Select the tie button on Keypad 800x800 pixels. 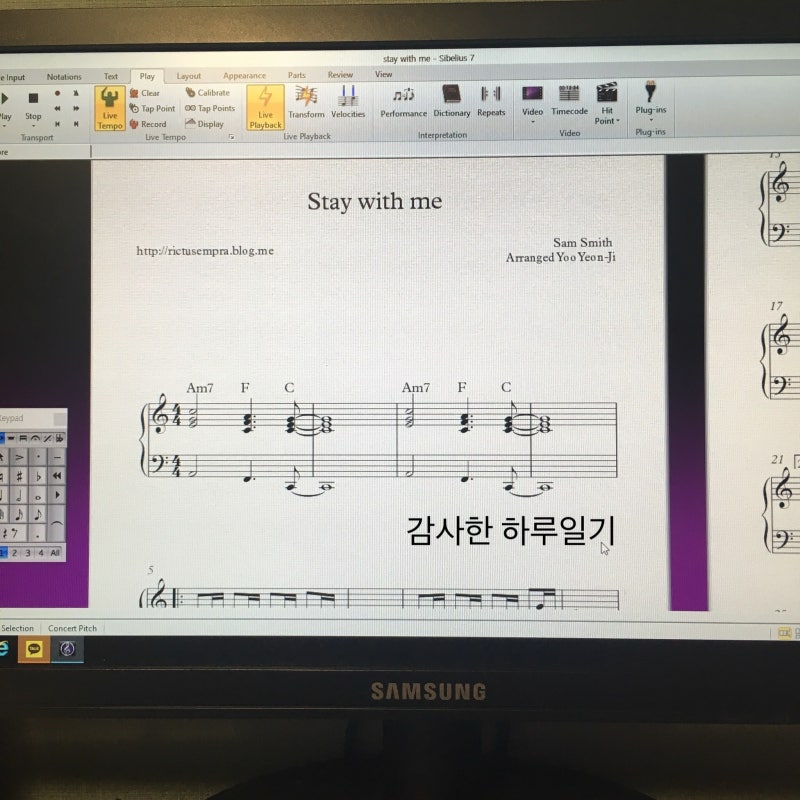click(57, 523)
